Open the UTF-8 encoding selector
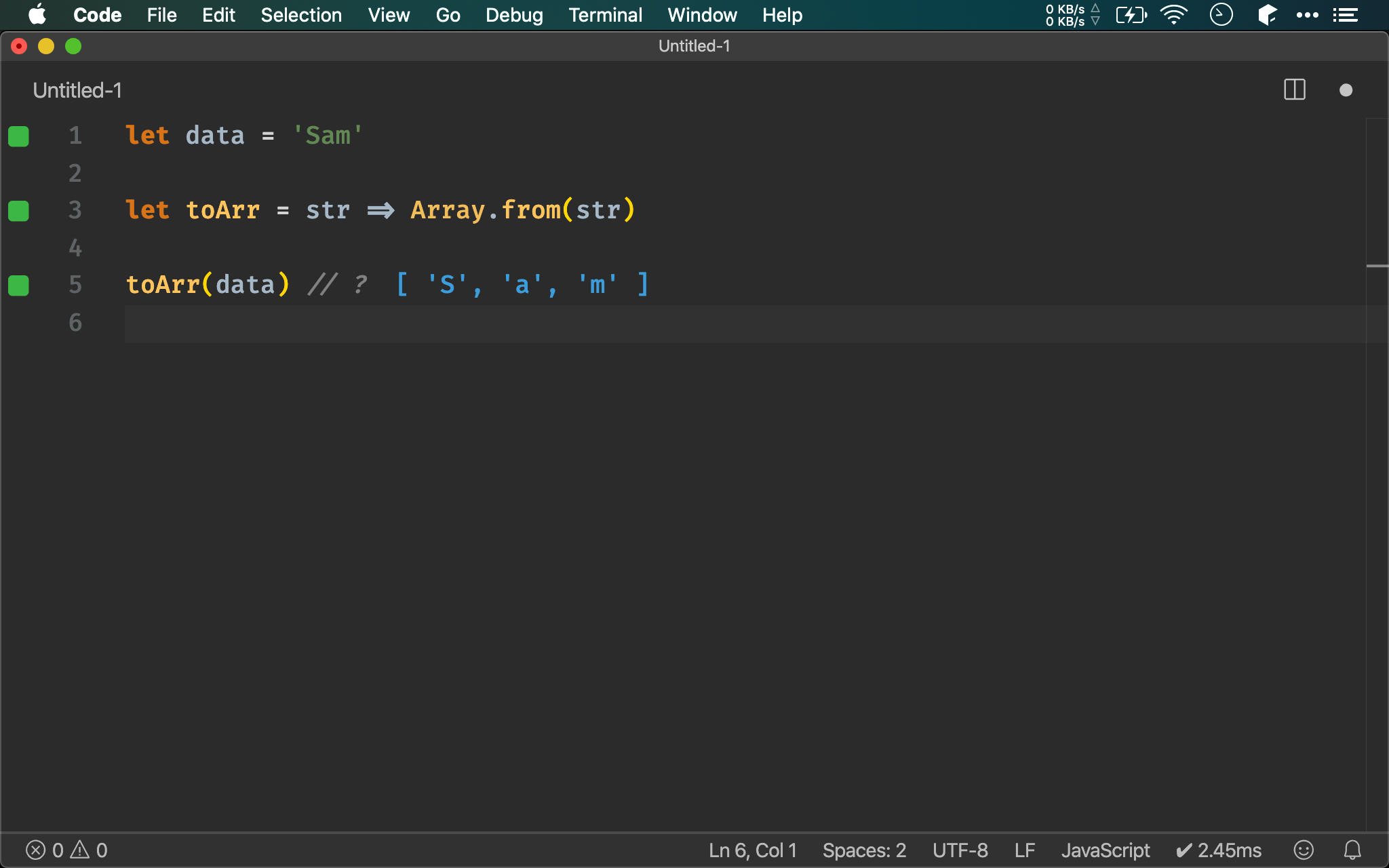The width and height of the screenshot is (1389, 868). click(x=960, y=850)
